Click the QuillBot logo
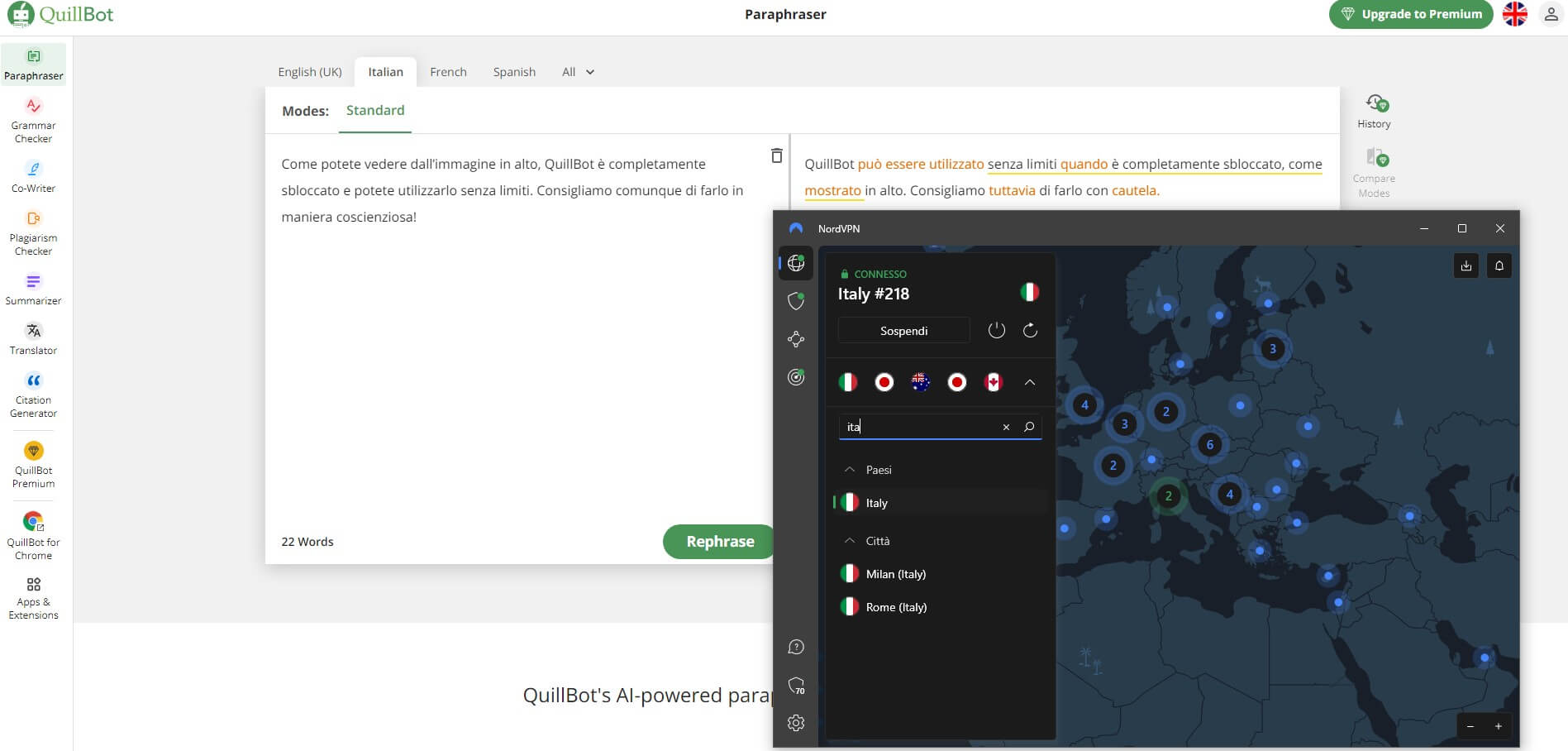 60,14
